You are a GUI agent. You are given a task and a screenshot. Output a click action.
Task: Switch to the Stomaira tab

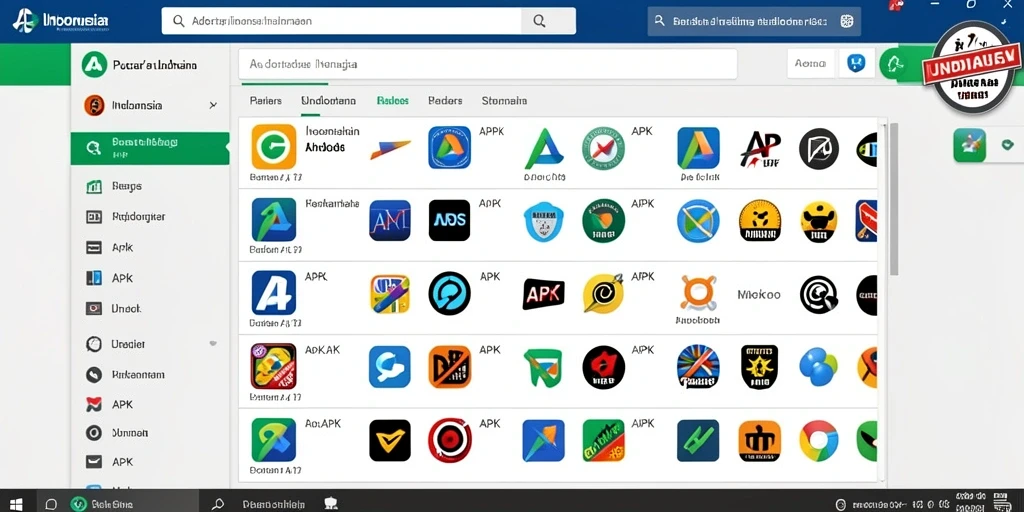(504, 101)
